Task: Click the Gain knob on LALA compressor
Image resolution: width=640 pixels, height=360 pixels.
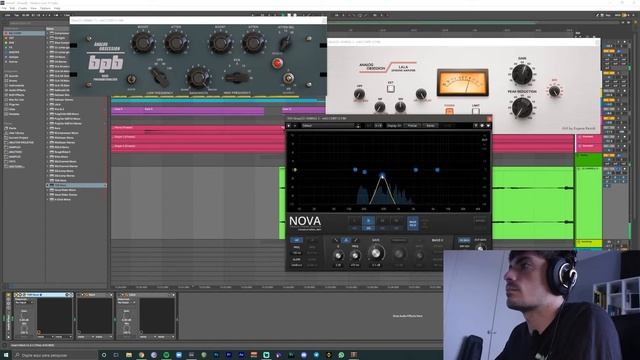Action: point(522,74)
